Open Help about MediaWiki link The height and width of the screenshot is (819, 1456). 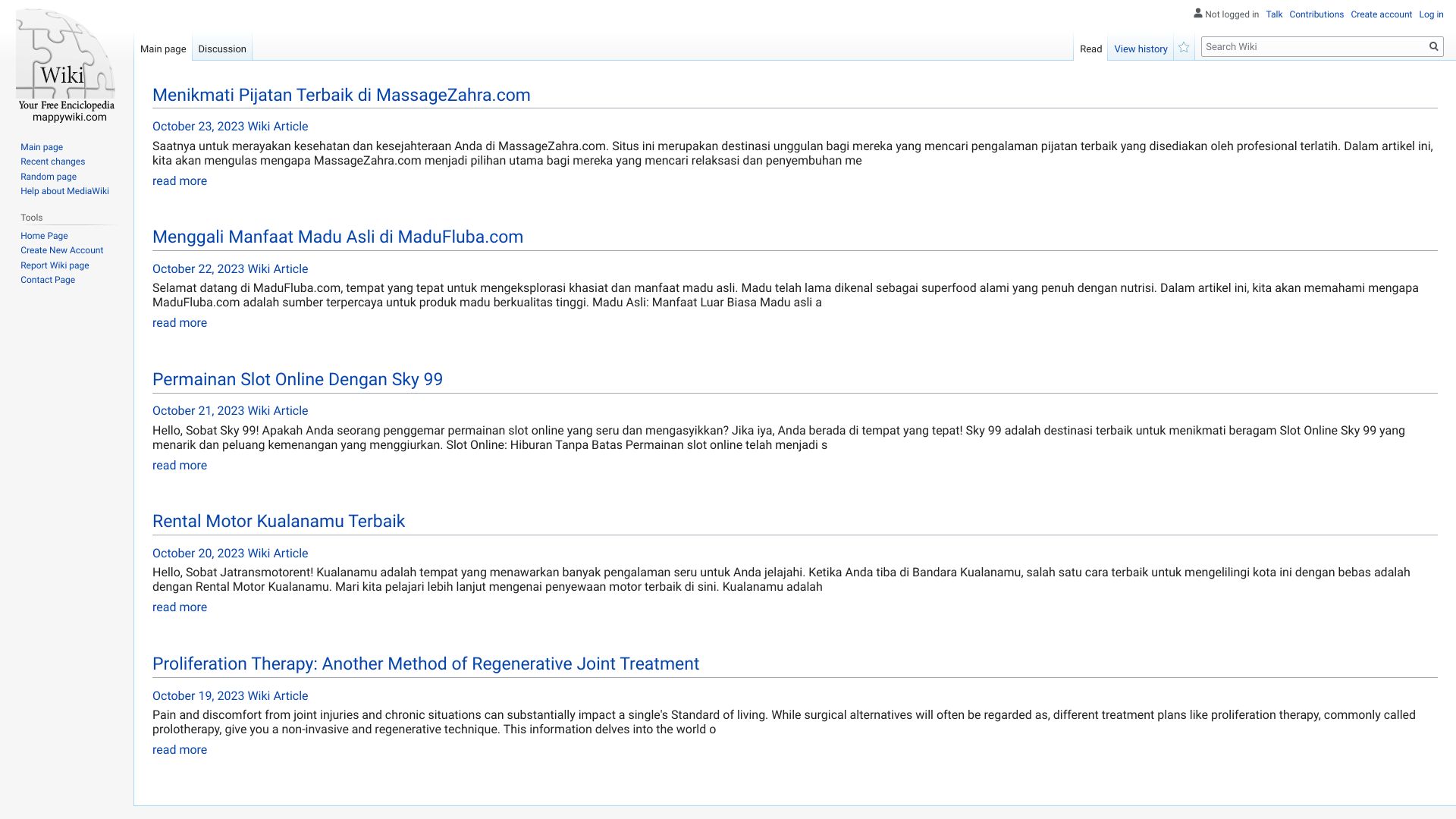point(64,191)
